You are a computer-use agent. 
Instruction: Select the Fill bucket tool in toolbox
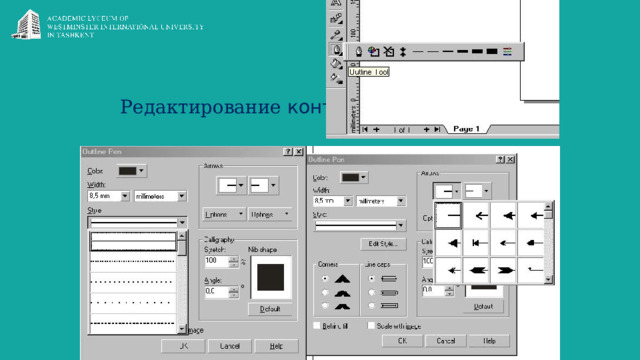pos(336,64)
